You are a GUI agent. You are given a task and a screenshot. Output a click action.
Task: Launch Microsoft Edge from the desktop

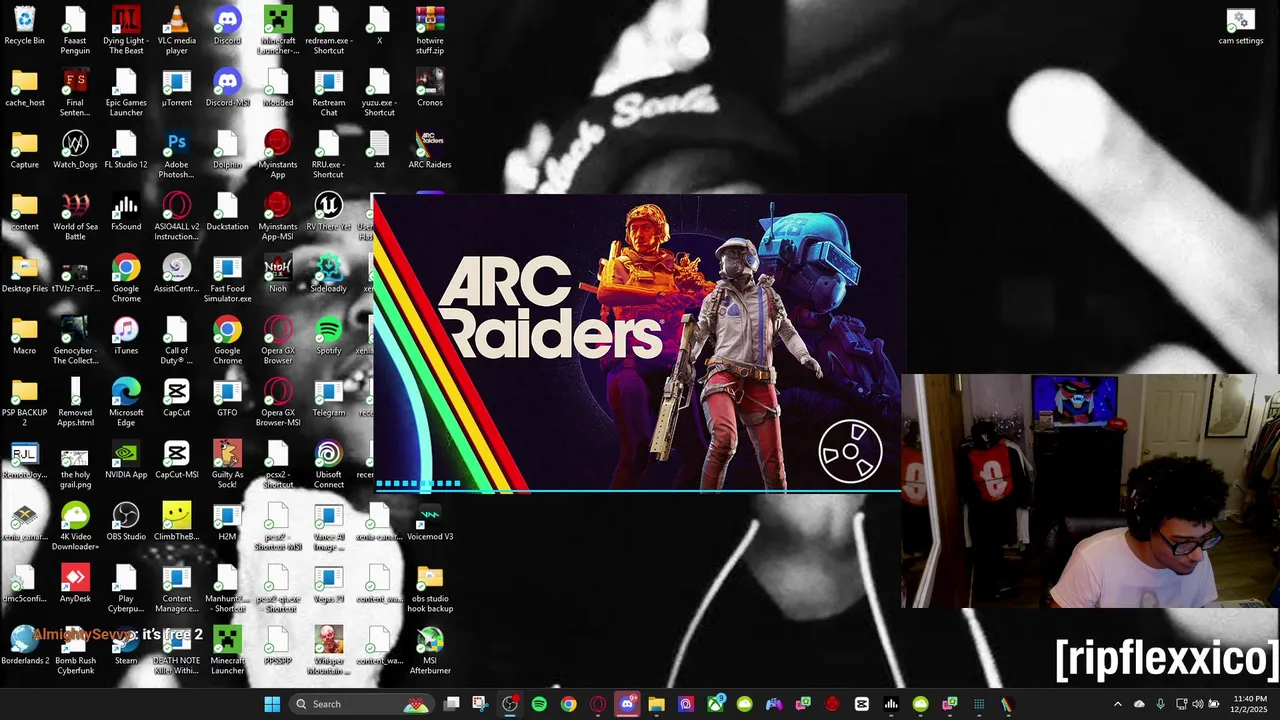126,402
